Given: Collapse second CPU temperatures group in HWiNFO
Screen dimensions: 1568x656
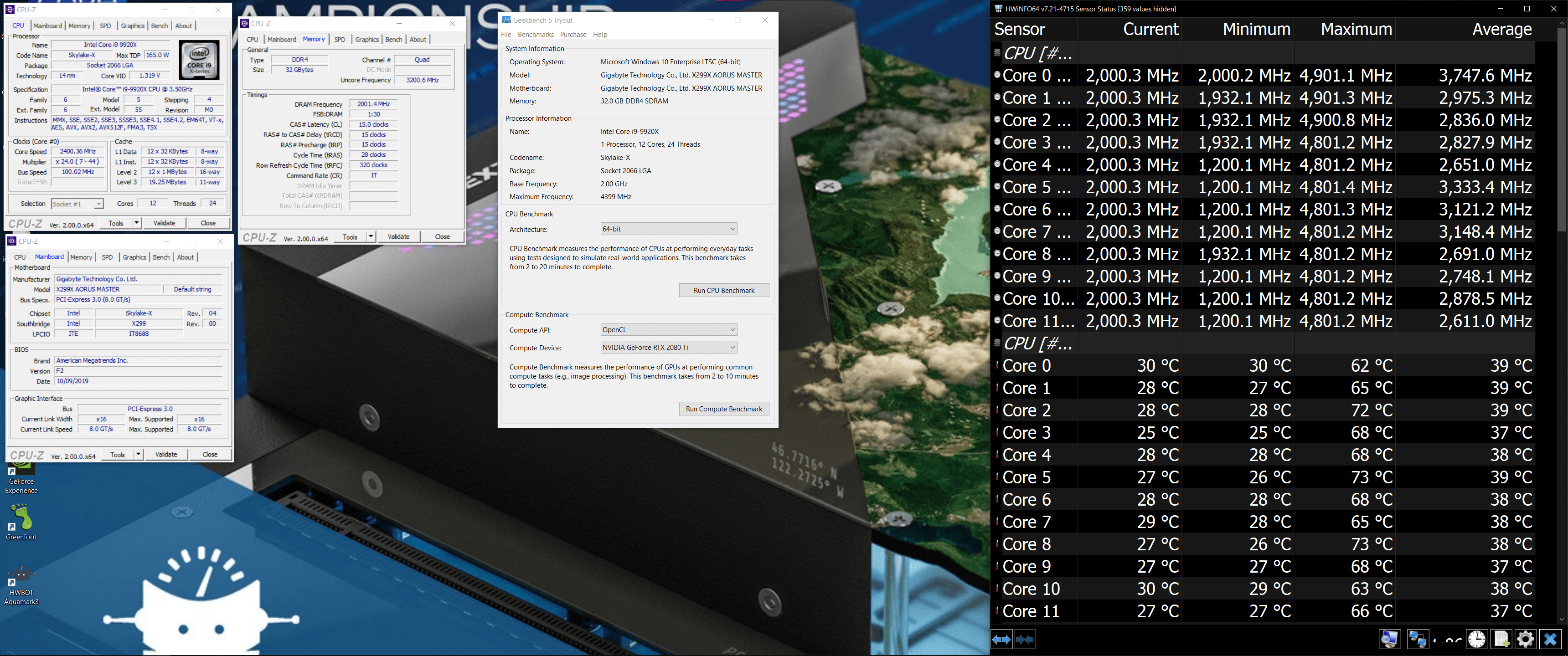Looking at the screenshot, I should 997,343.
